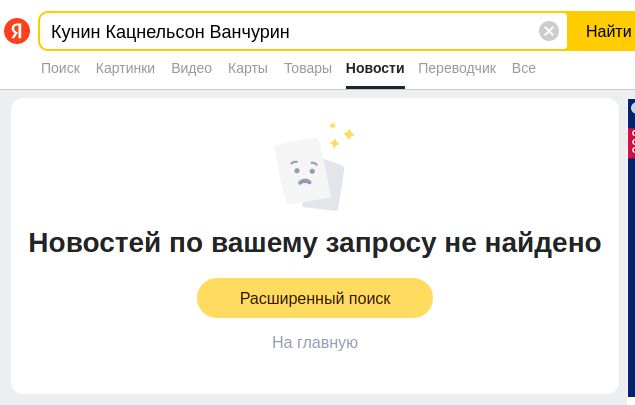The height and width of the screenshot is (405, 635).
Task: Click the yellow sparkle stars
Action: (342, 134)
